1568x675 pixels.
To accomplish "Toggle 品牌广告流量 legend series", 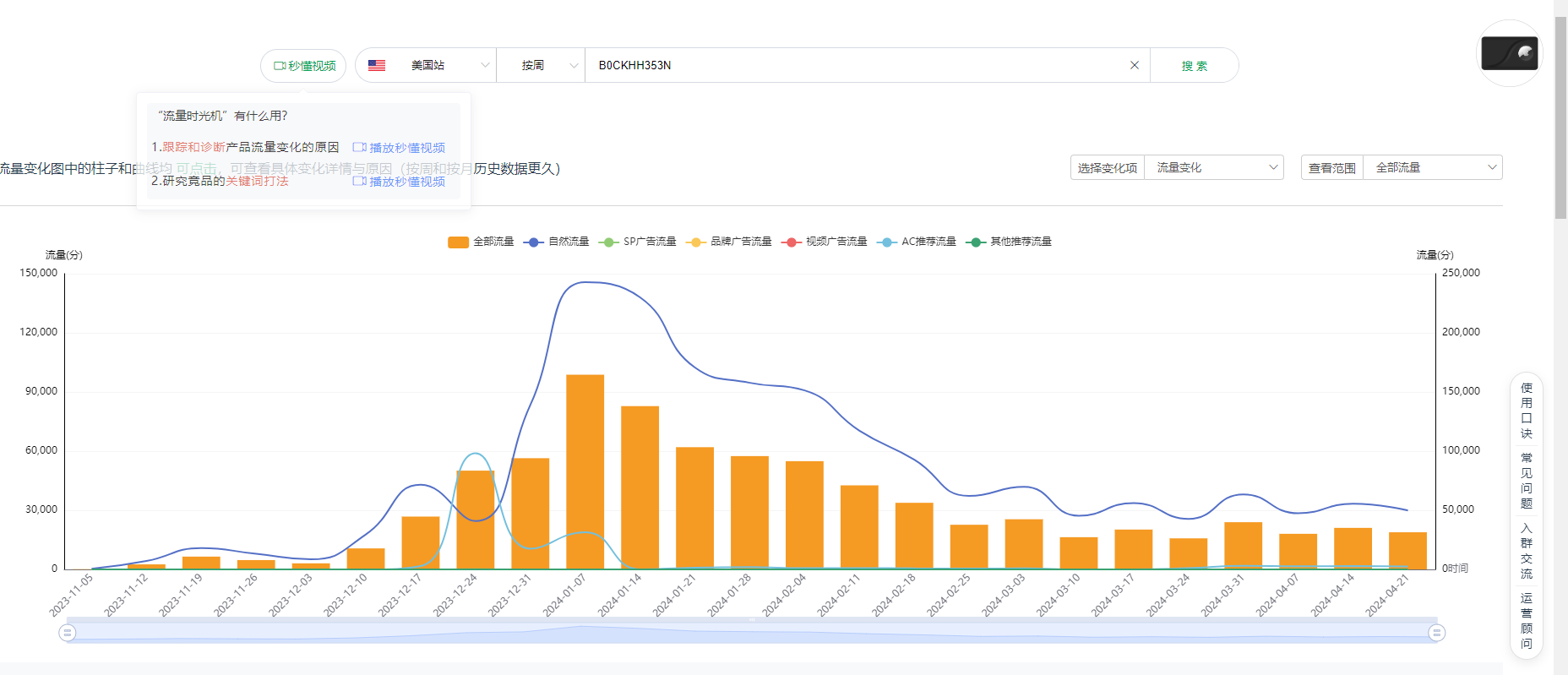I will pyautogui.click(x=729, y=242).
